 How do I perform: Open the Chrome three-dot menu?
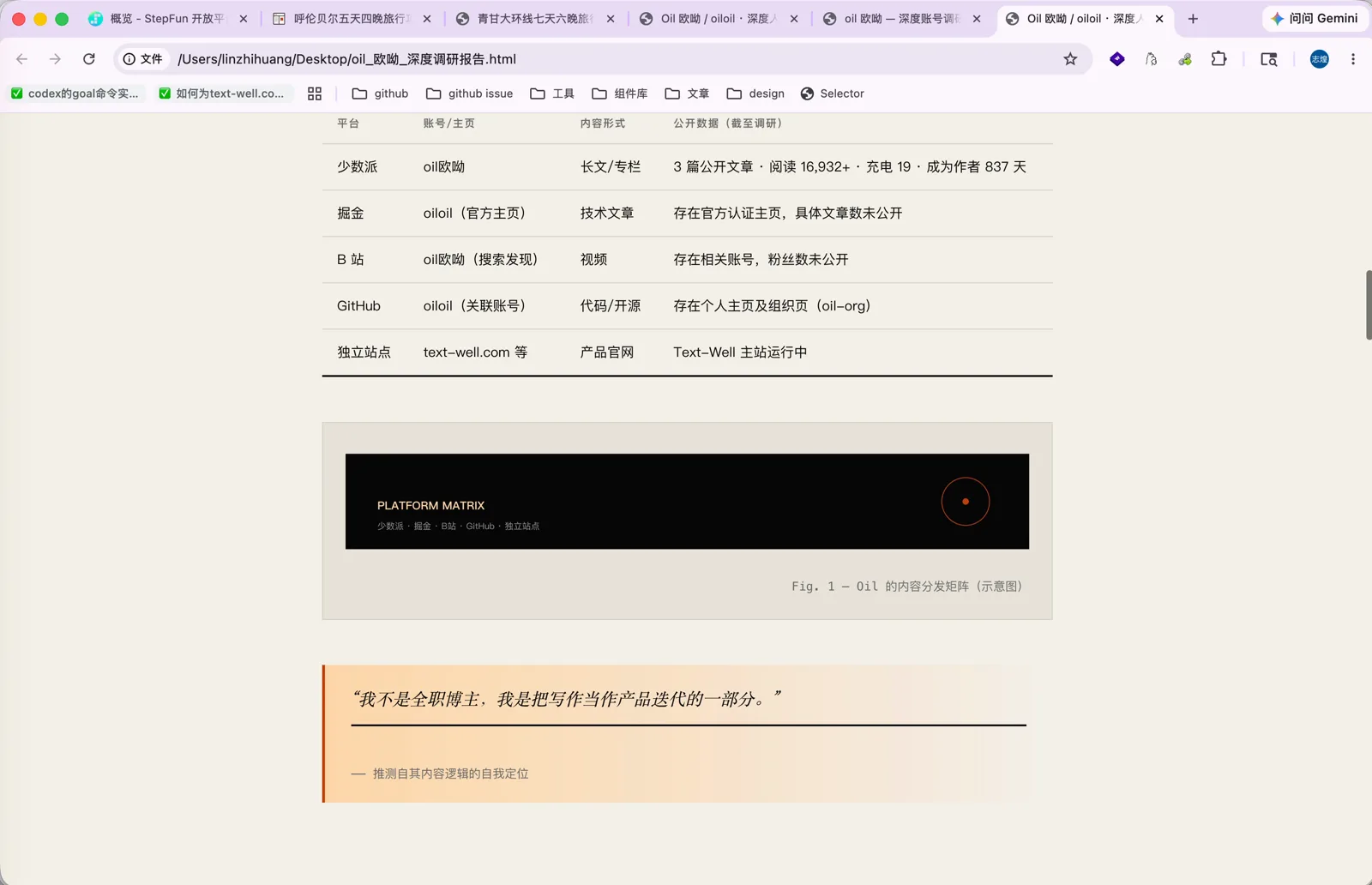(x=1353, y=59)
